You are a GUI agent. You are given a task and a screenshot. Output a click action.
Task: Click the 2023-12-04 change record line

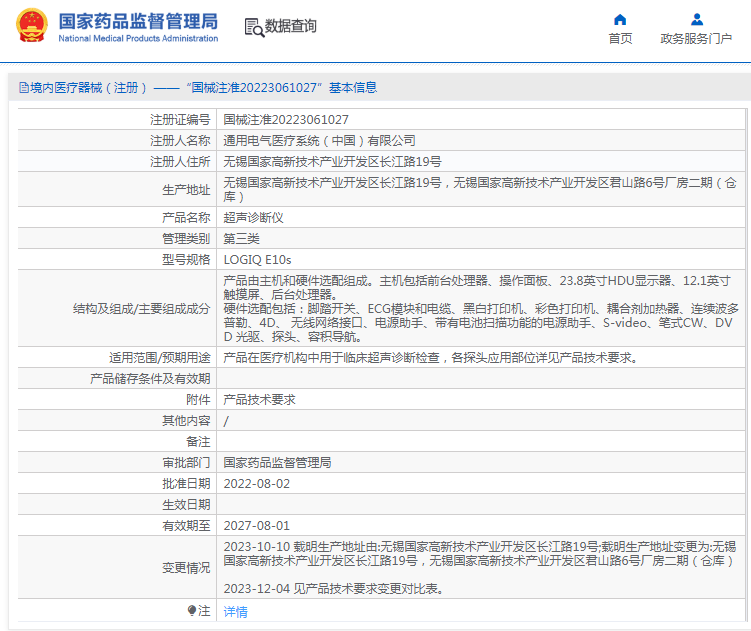pyautogui.click(x=333, y=589)
